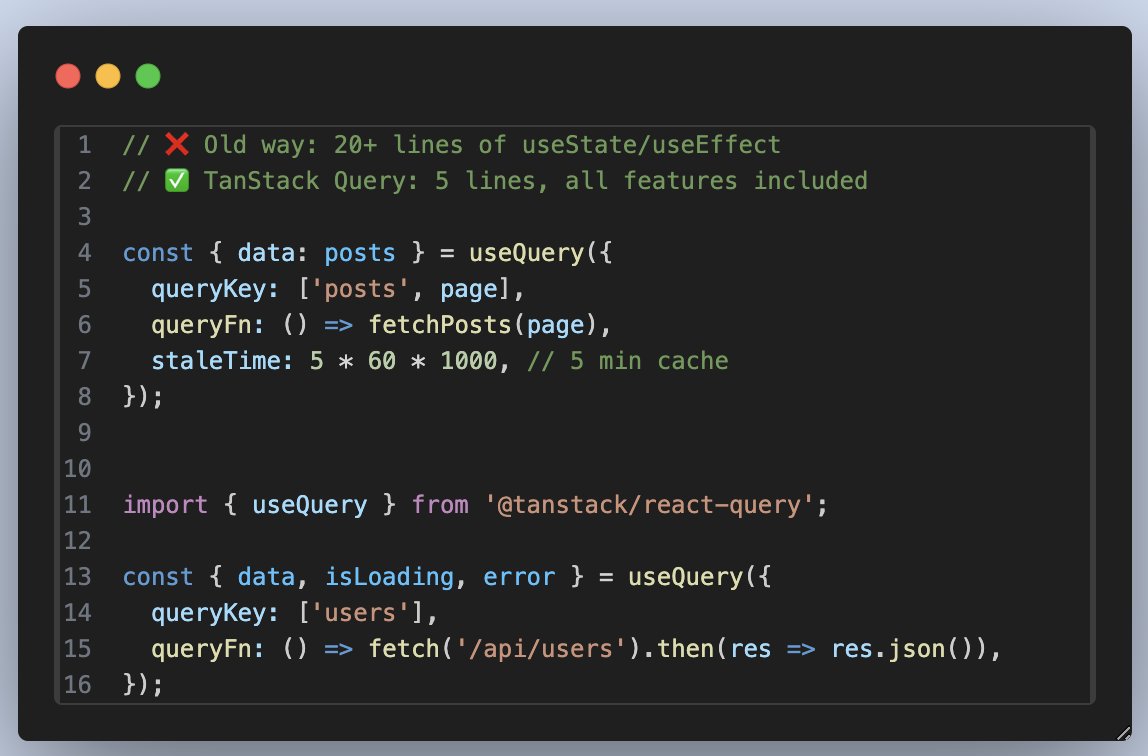1148x756 pixels.
Task: Click the 'posts' string on line 5
Action: click(359, 288)
